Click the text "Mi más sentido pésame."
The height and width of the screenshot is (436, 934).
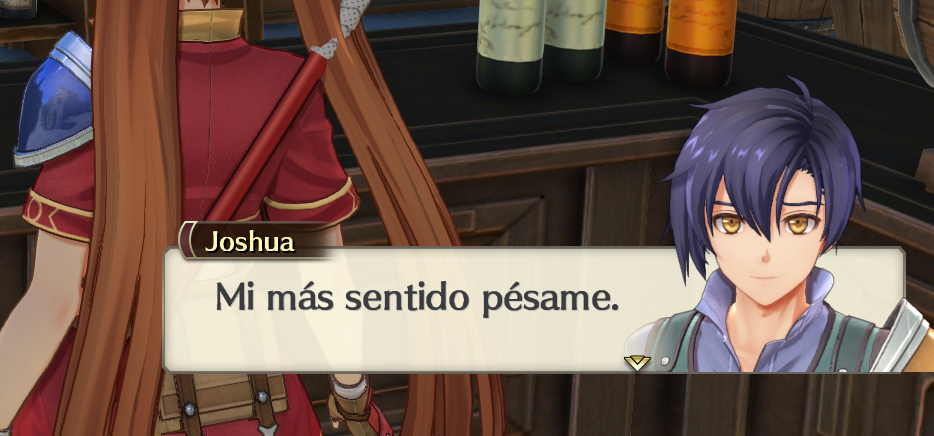(x=417, y=296)
